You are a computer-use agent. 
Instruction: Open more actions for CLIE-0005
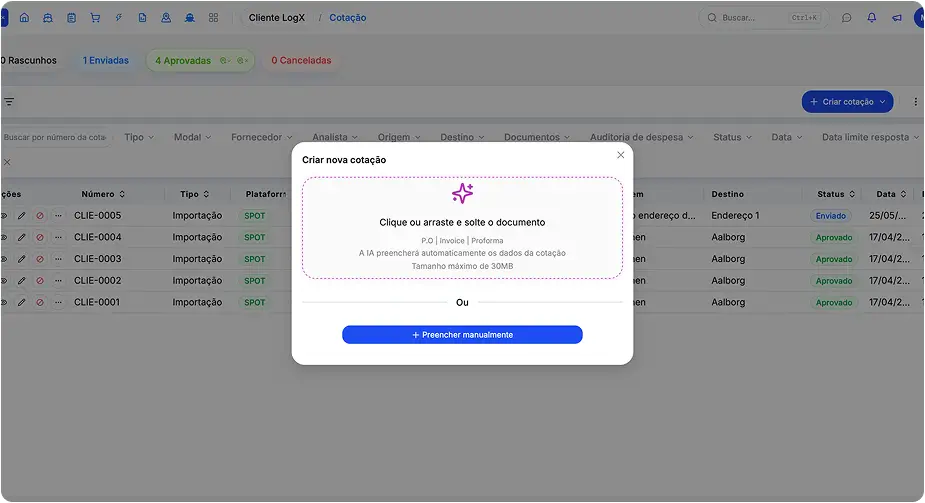pyautogui.click(x=58, y=216)
